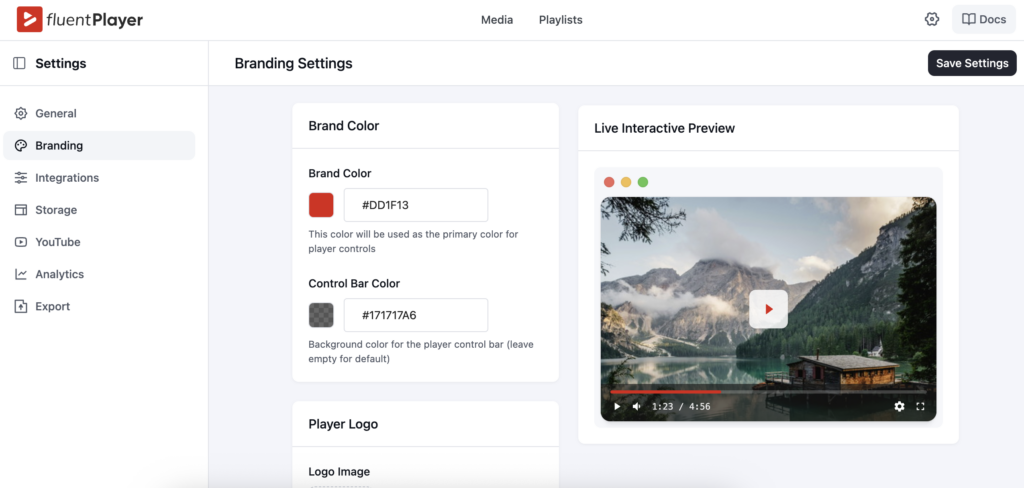
Task: Open the Docs button
Action: point(984,20)
